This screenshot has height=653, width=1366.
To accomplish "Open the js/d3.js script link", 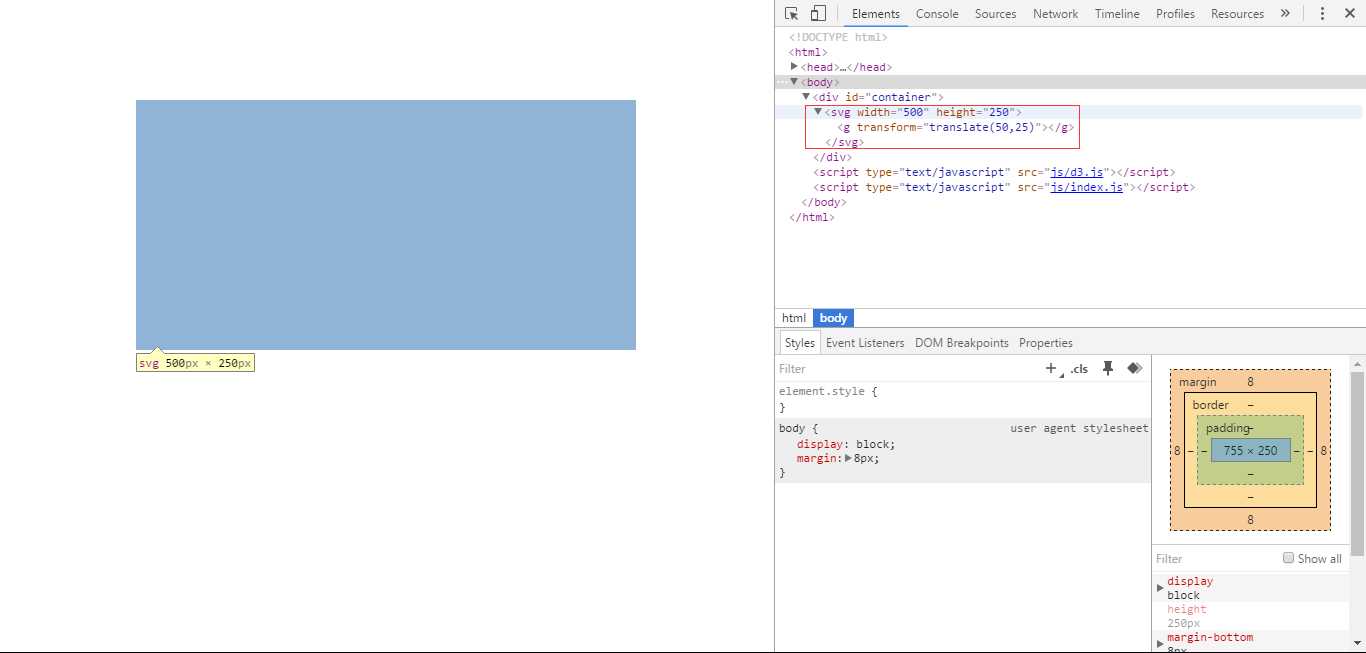I will click(x=1077, y=172).
